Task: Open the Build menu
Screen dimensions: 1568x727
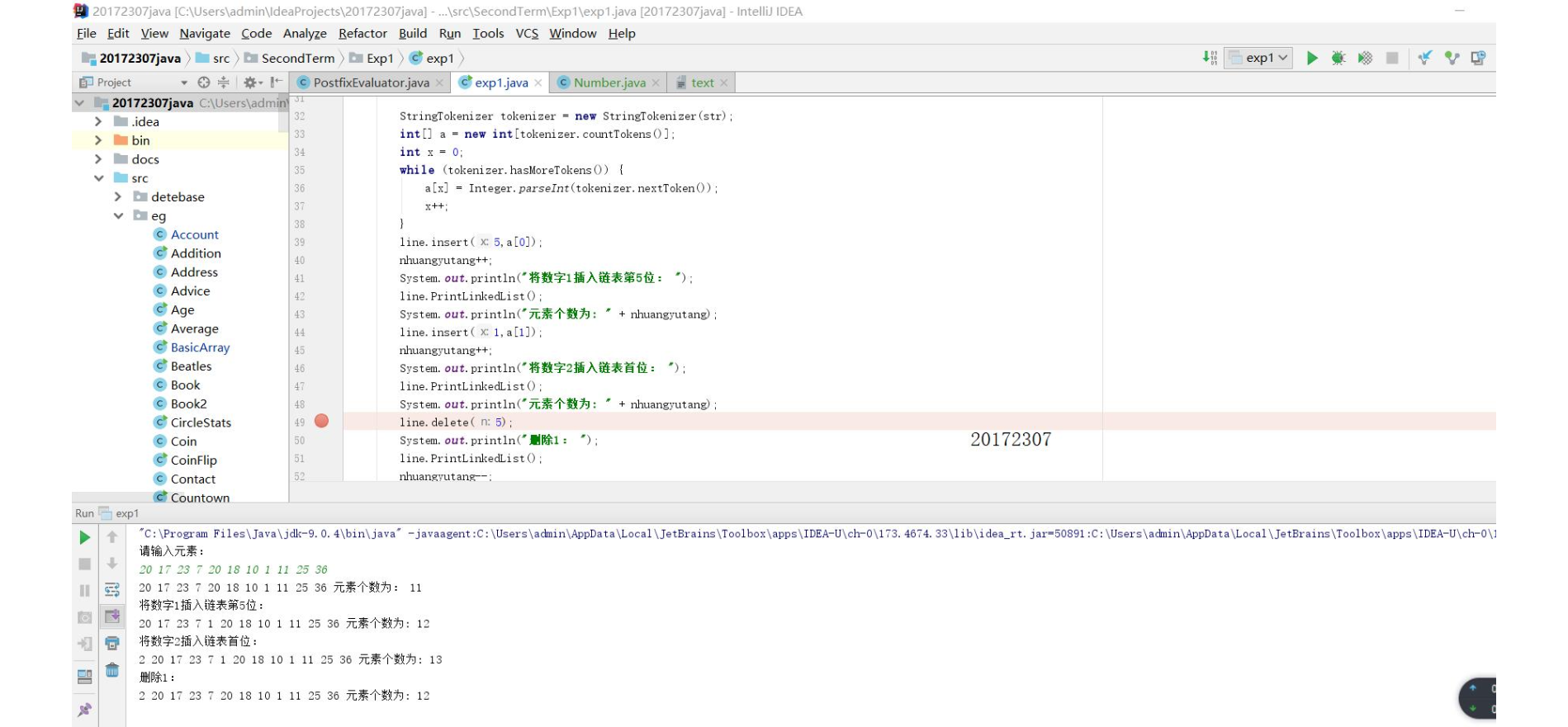Action: click(413, 34)
